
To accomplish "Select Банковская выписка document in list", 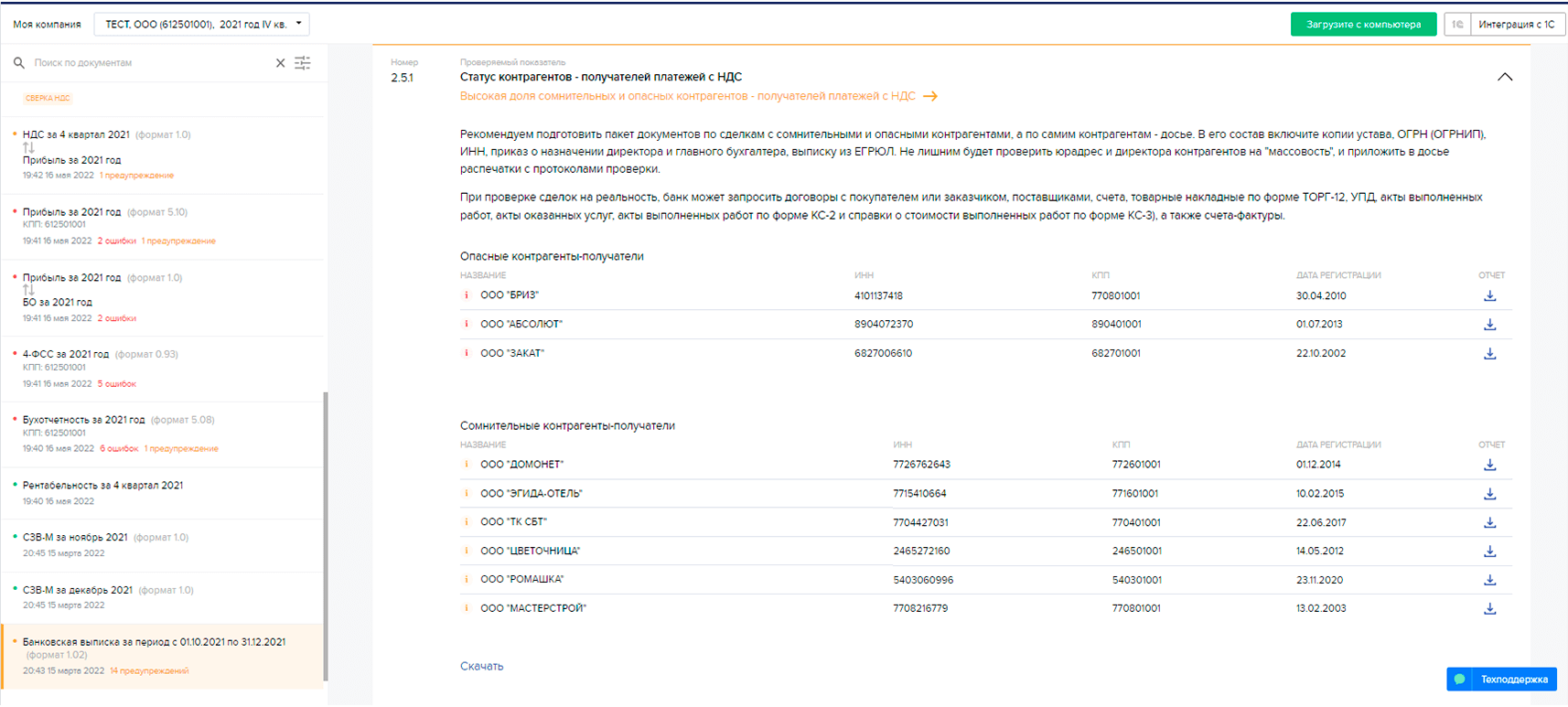I will pos(154,642).
